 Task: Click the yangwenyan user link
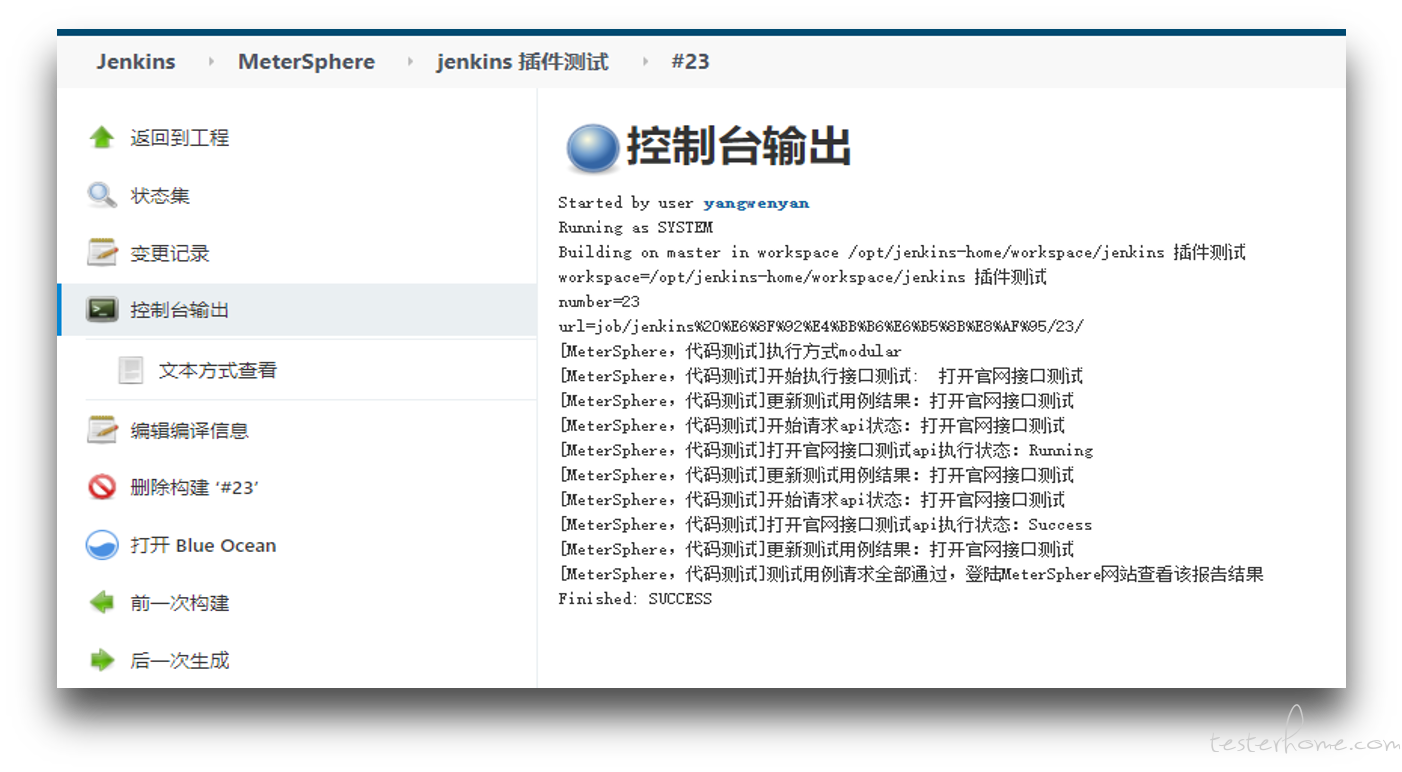point(756,203)
